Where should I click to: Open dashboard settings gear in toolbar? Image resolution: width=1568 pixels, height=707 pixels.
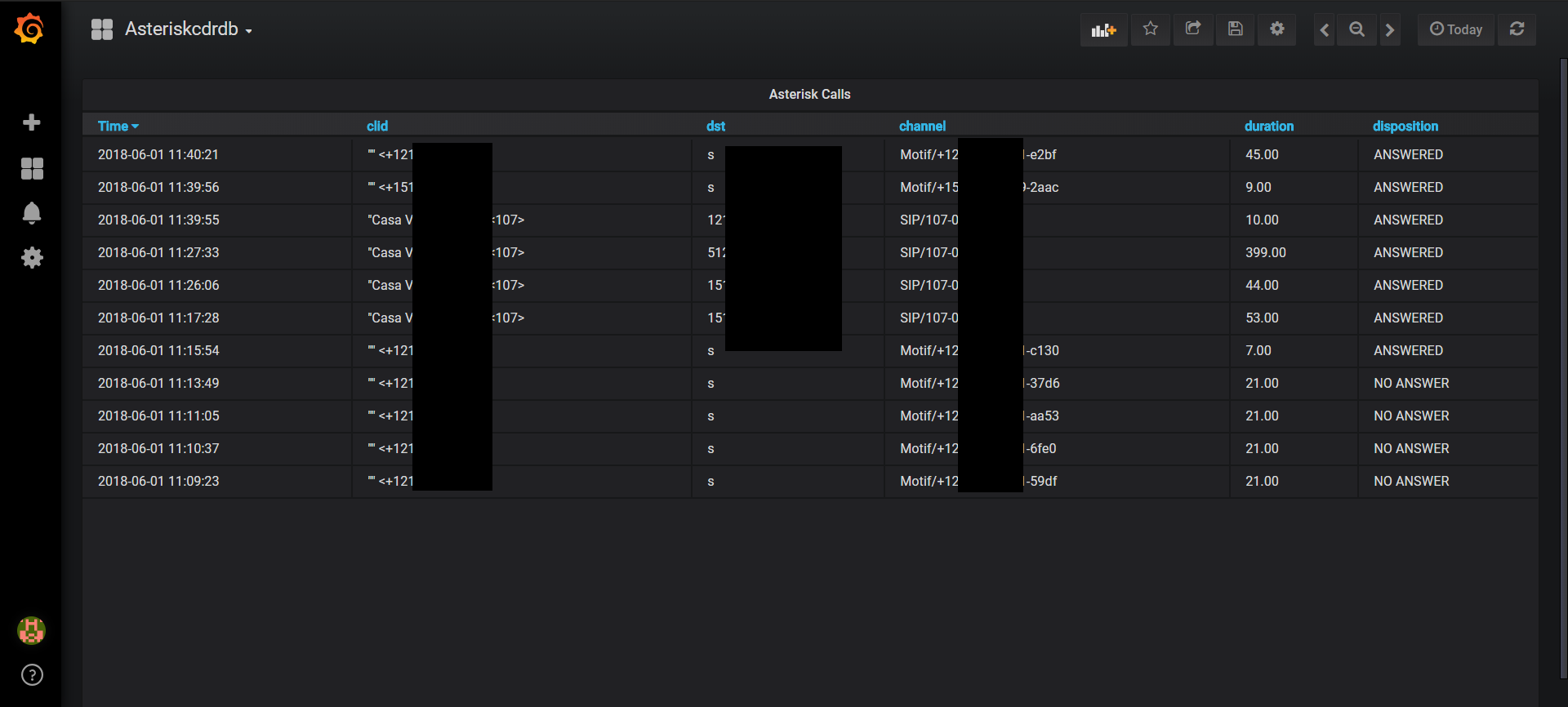tap(1277, 29)
